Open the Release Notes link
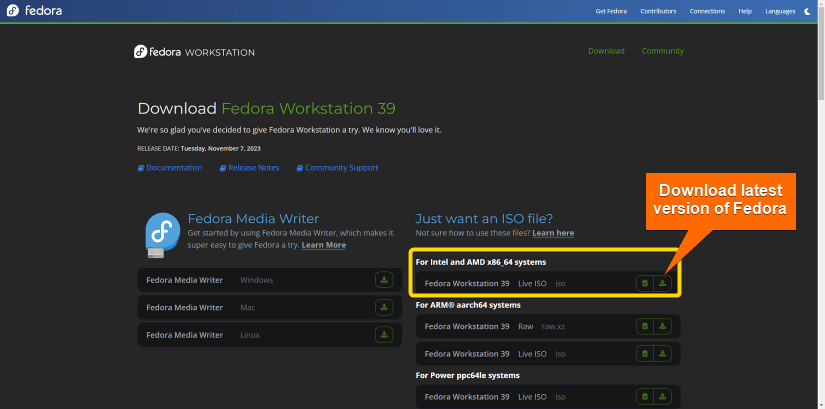The height and width of the screenshot is (409, 825). pyautogui.click(x=249, y=167)
